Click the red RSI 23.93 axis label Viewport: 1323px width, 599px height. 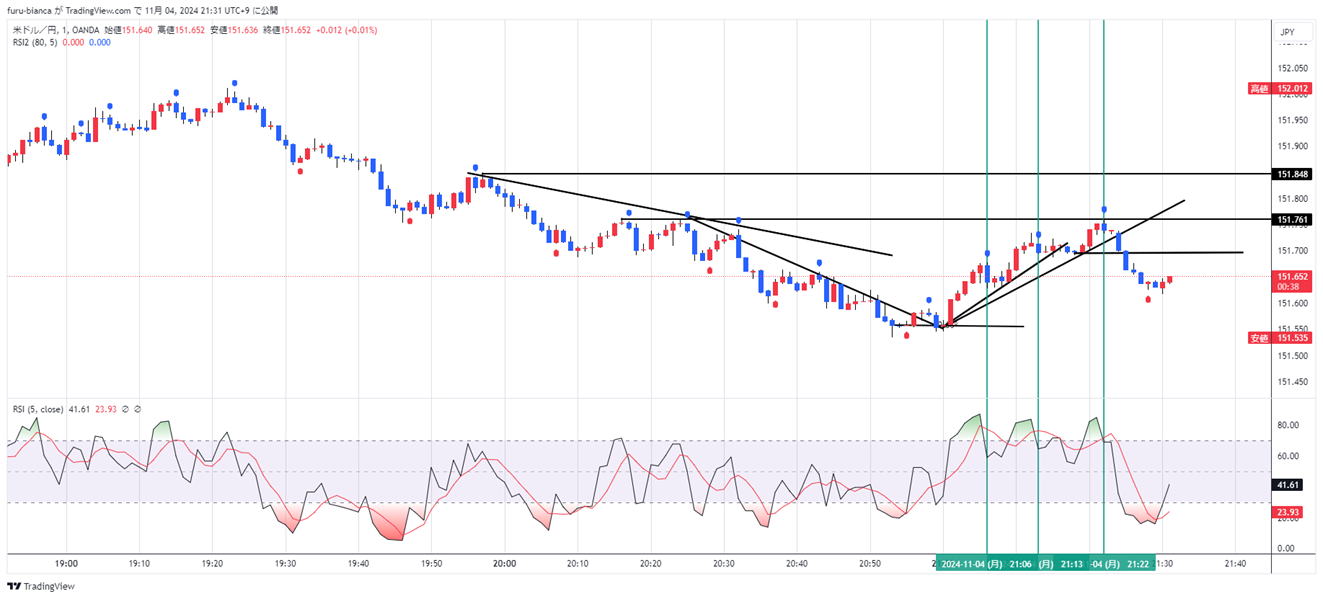1291,513
